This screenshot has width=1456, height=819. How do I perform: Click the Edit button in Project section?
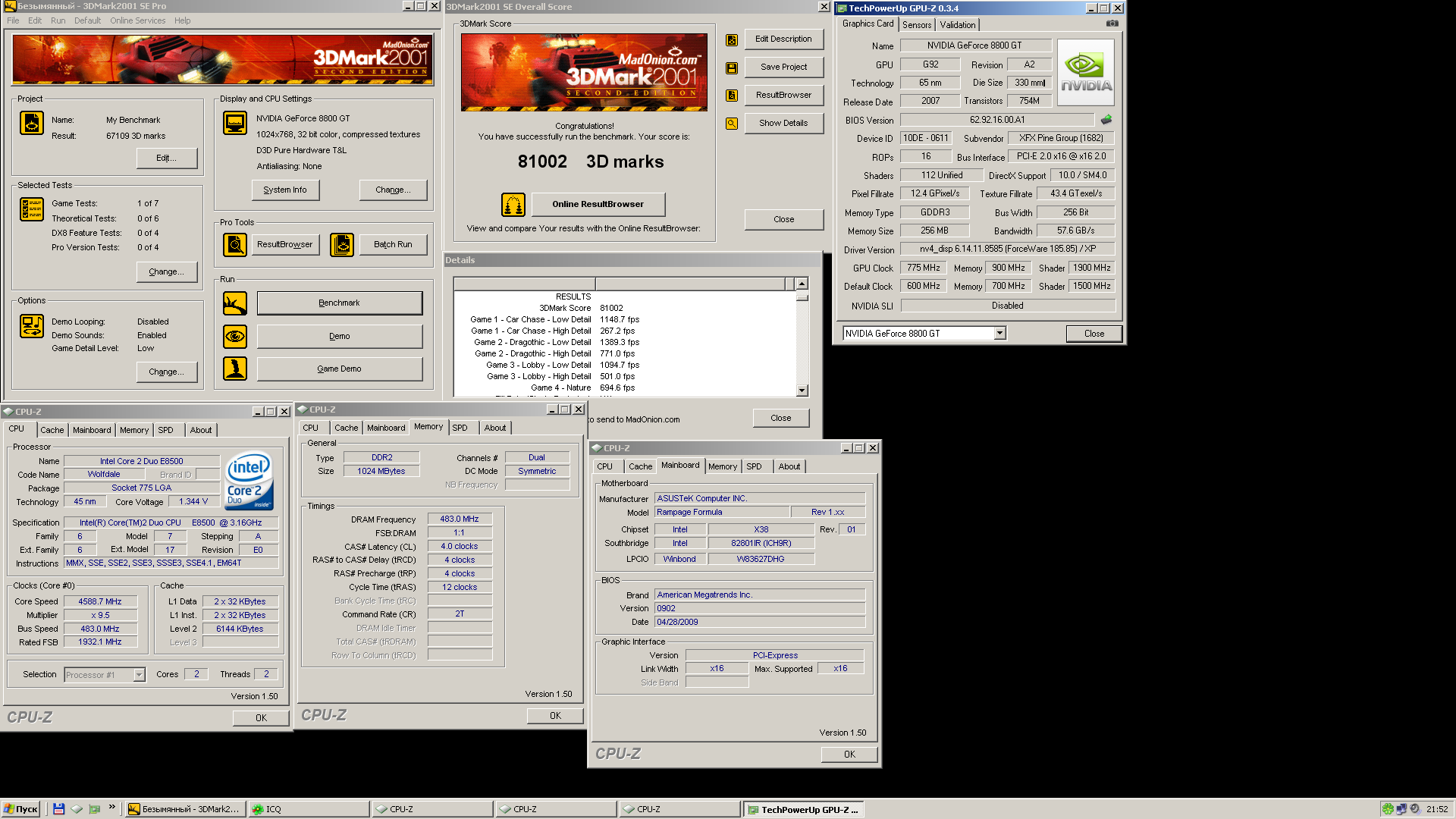point(167,158)
